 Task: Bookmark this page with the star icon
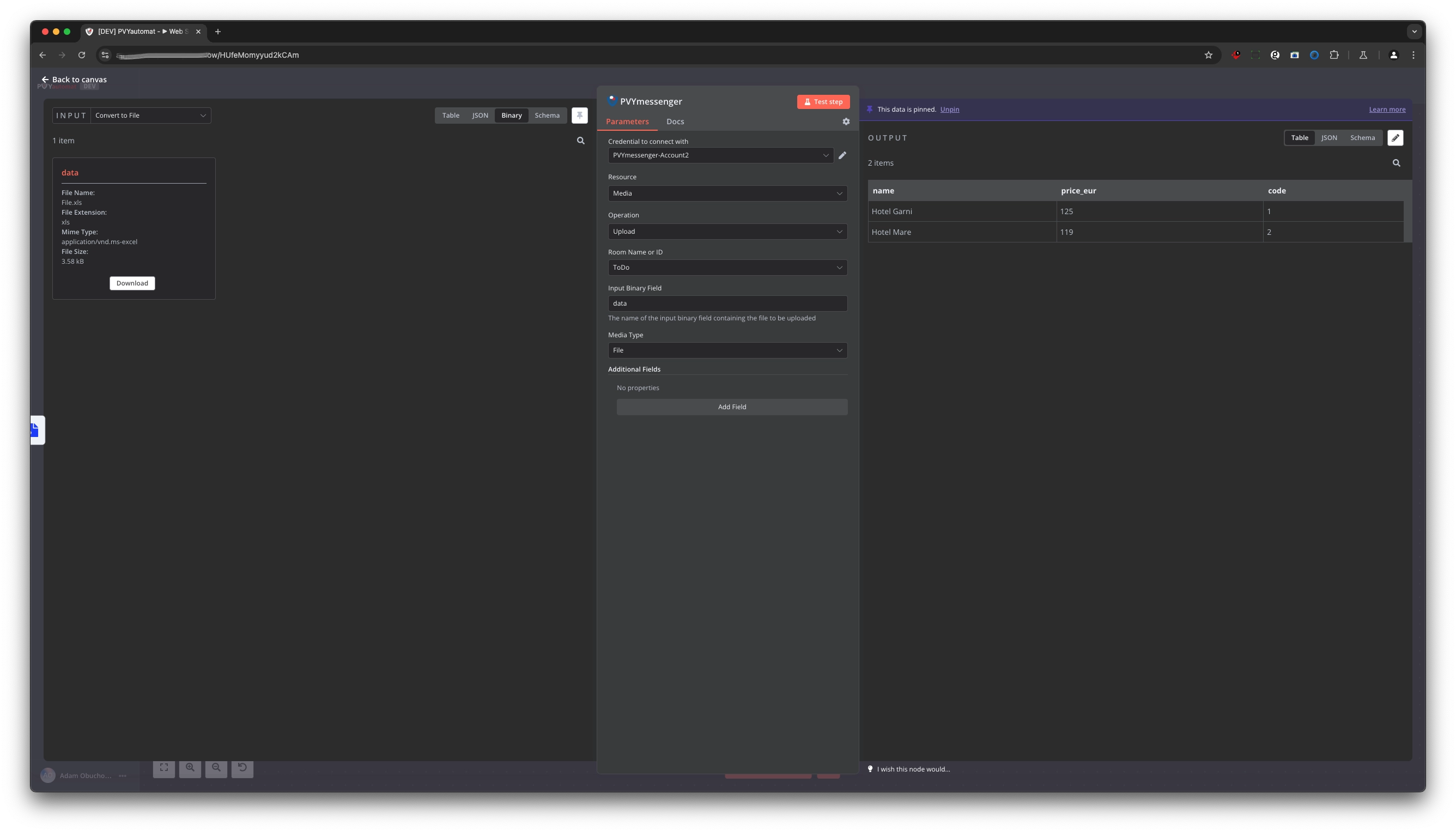pos(1208,55)
